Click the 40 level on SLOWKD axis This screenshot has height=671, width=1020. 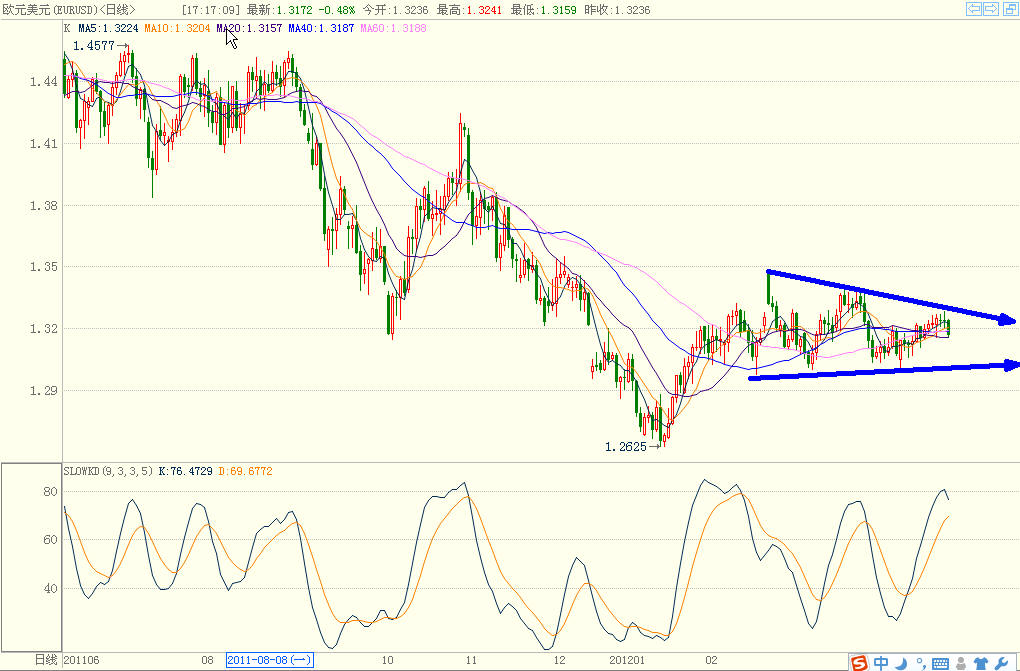50,588
